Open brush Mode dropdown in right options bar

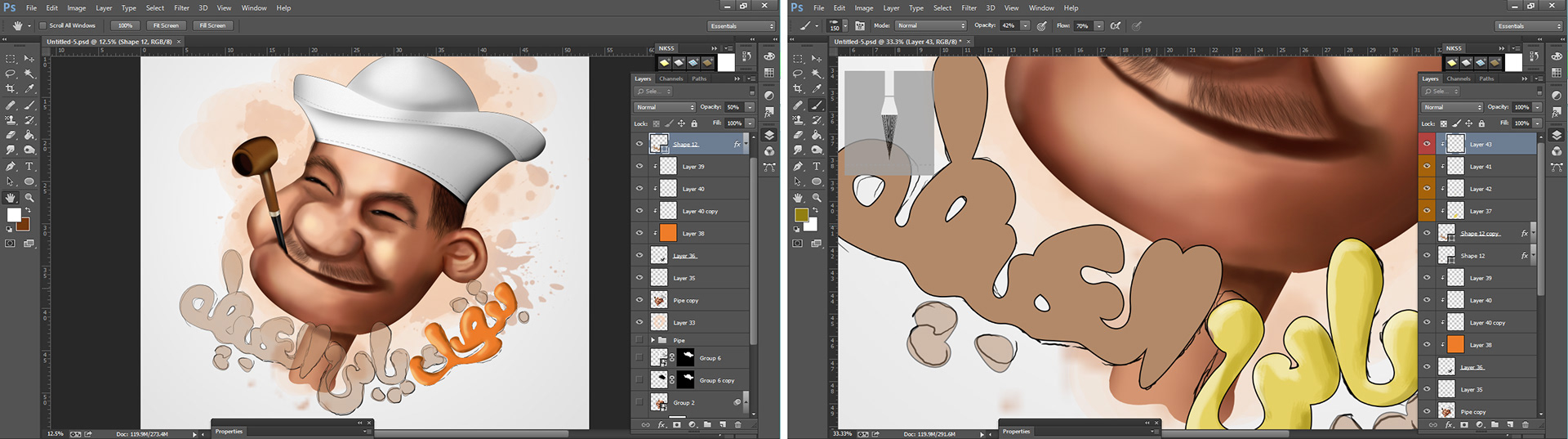point(932,26)
